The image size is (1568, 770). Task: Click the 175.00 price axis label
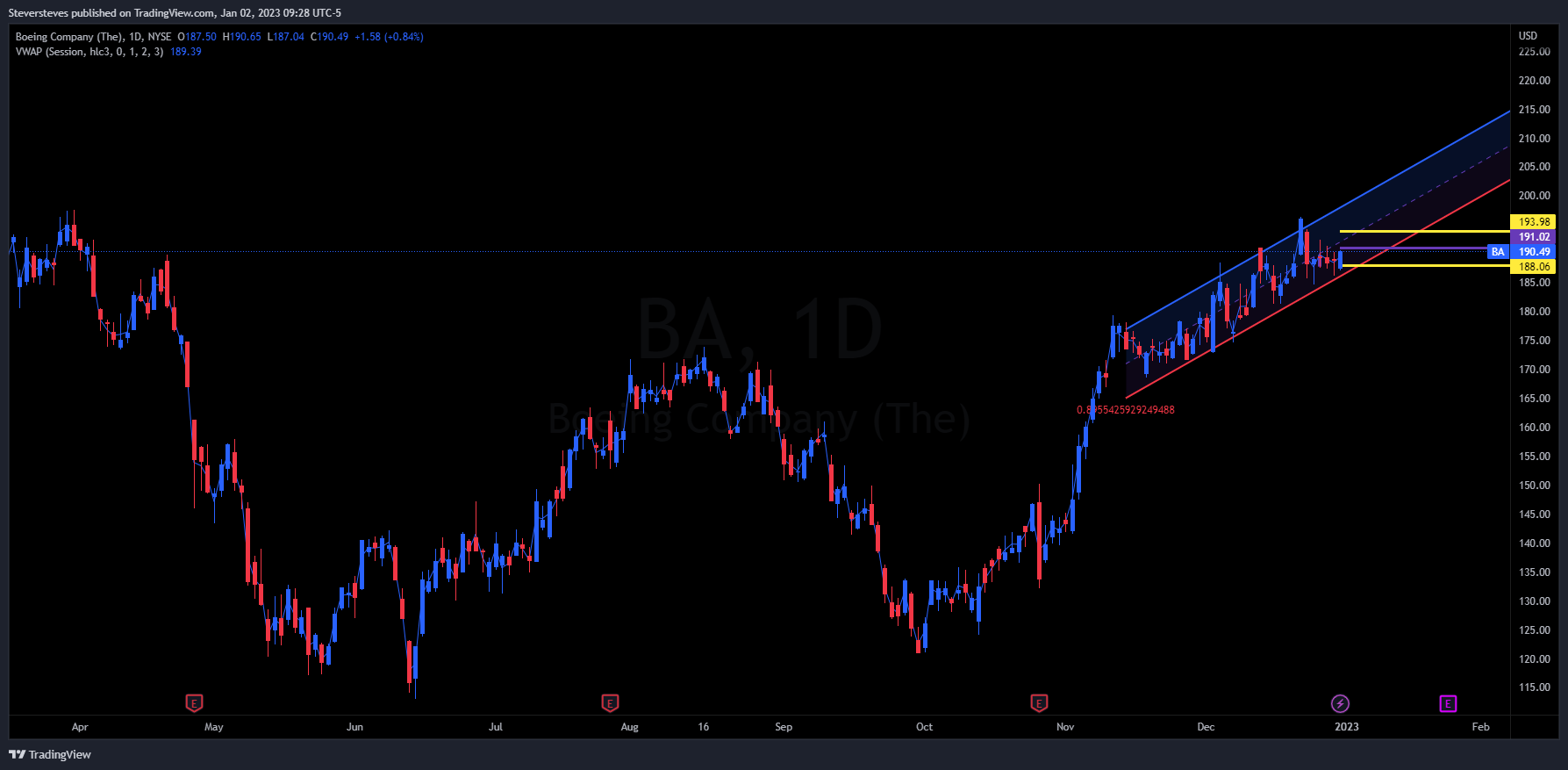point(1535,341)
